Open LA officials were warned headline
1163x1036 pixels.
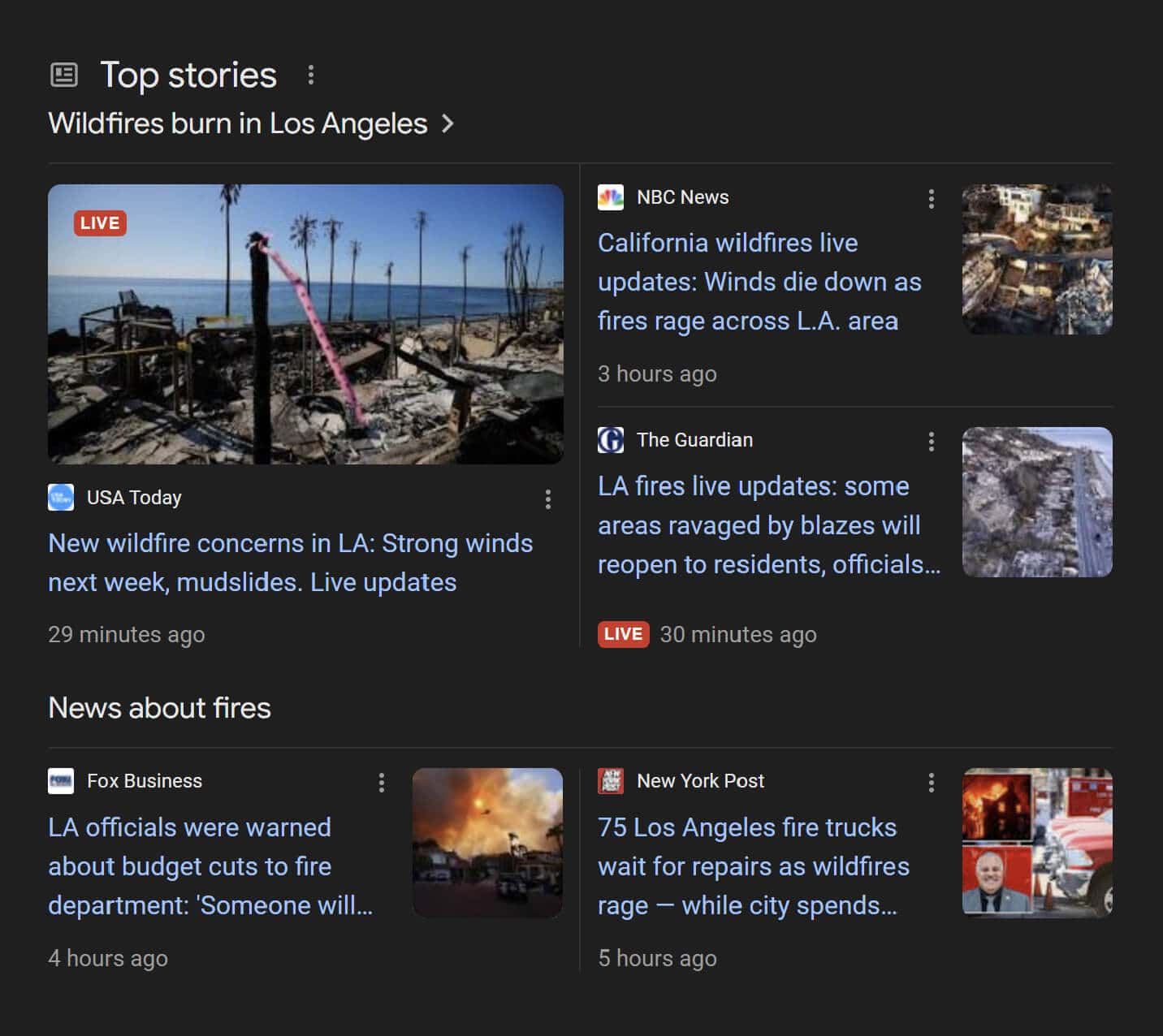point(210,866)
